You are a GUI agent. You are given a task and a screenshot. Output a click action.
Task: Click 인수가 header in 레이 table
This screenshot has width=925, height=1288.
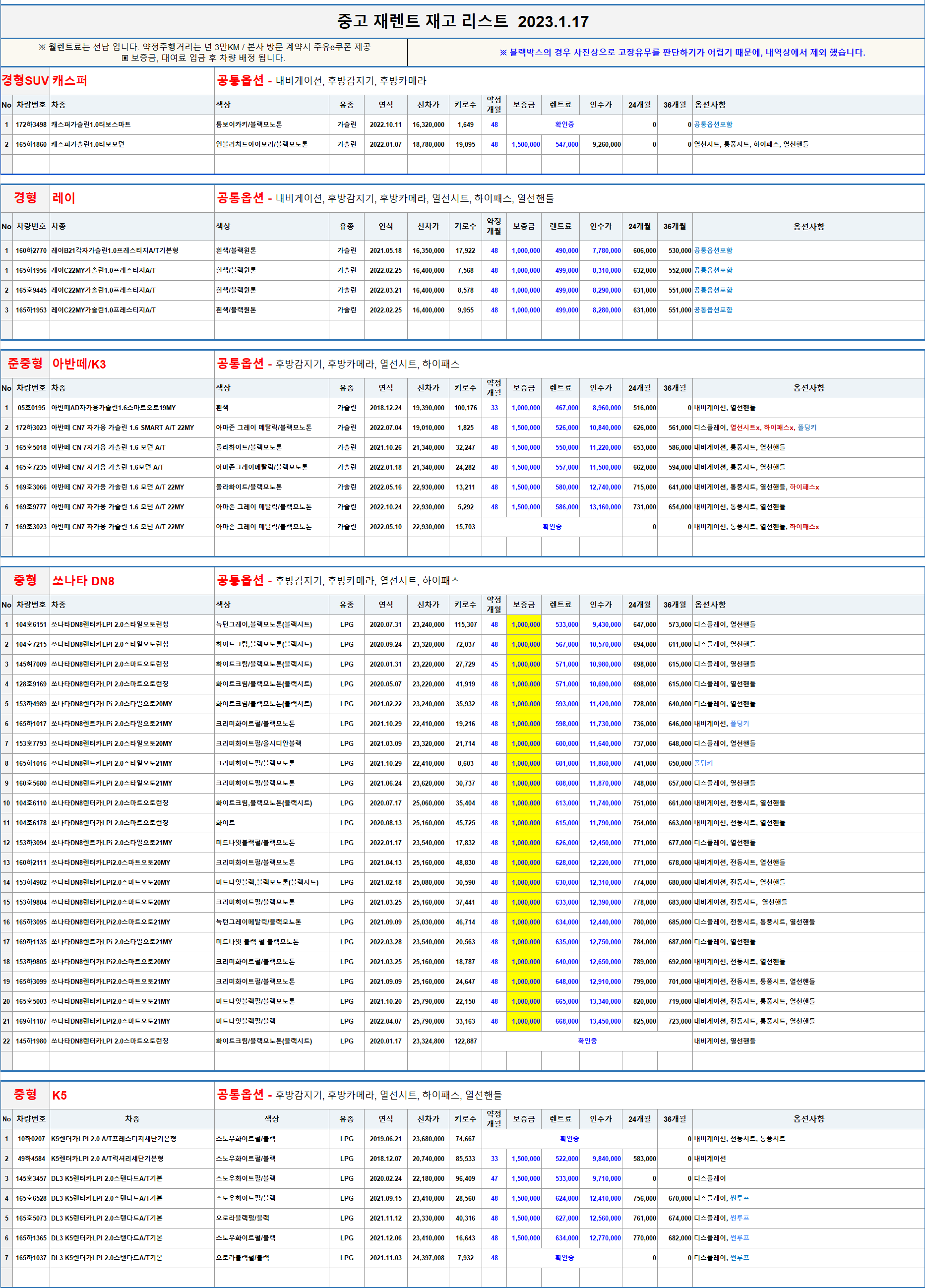(601, 226)
